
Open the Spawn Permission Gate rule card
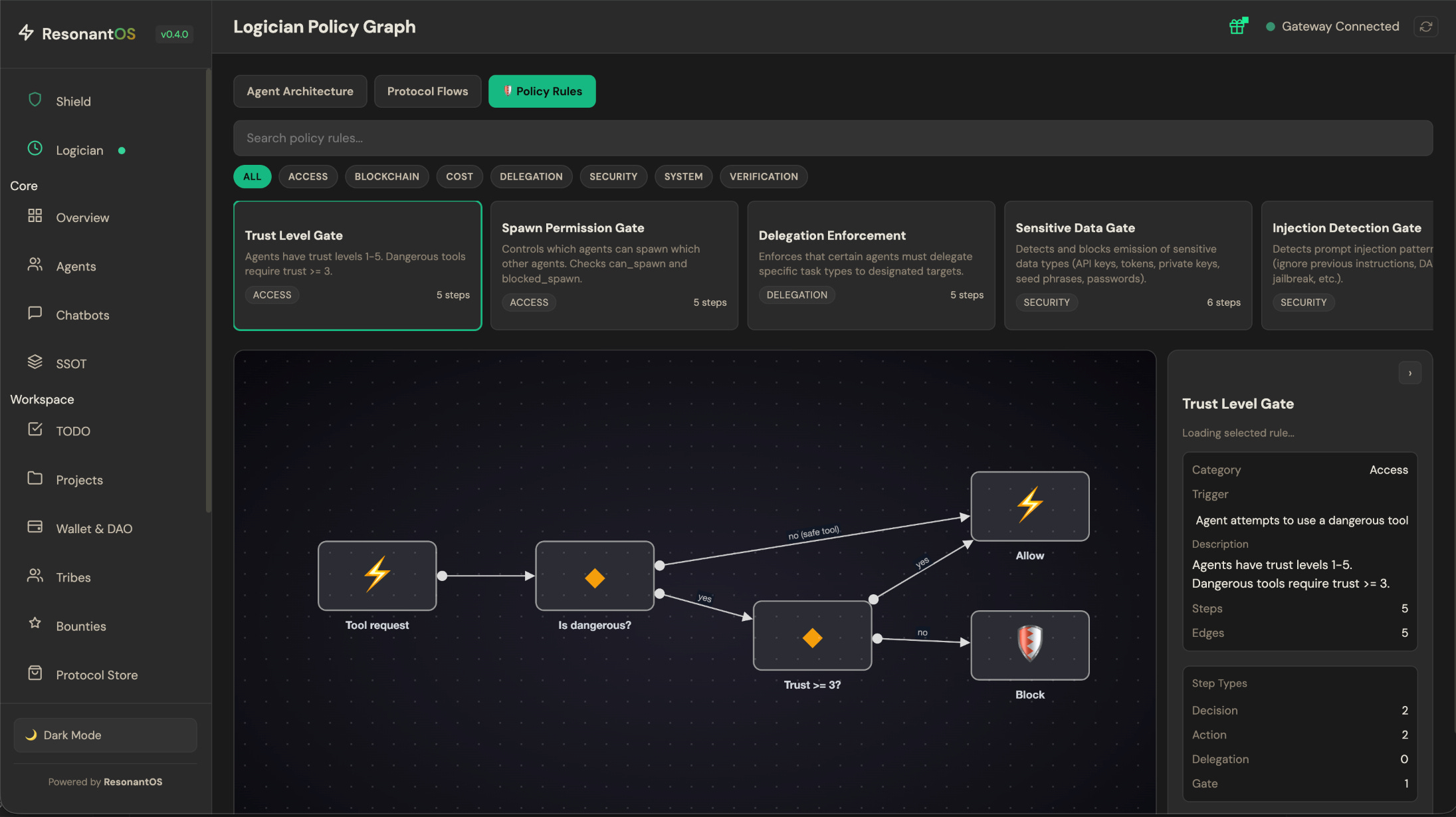click(613, 265)
